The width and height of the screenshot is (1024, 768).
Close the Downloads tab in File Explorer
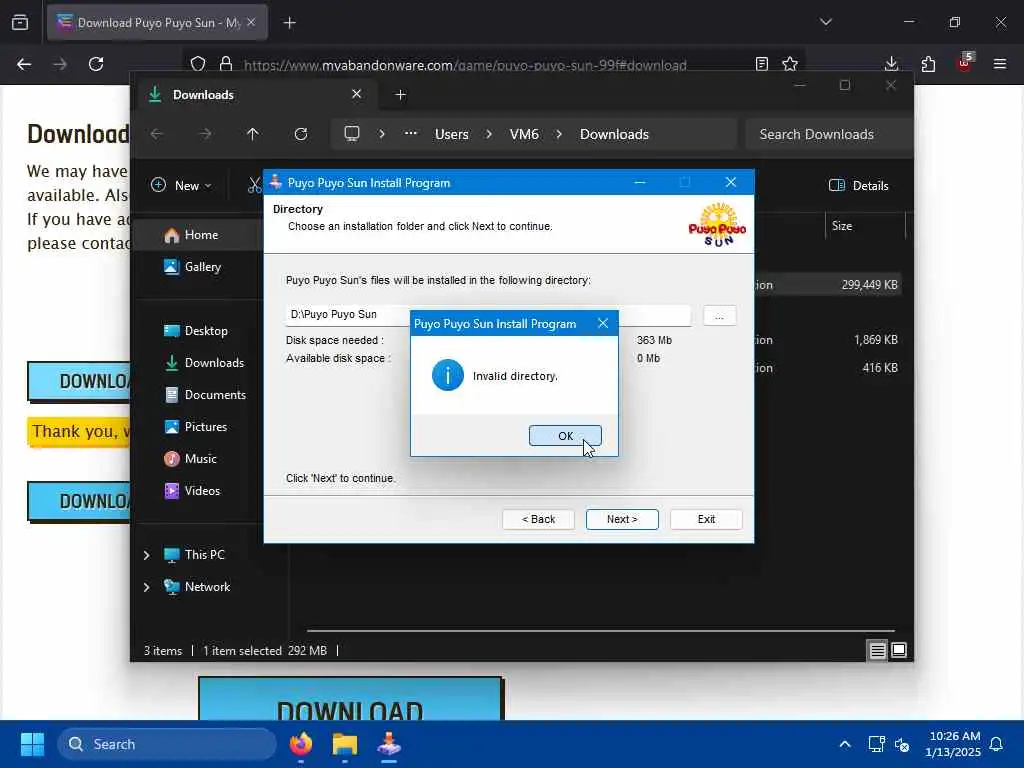pyautogui.click(x=357, y=95)
